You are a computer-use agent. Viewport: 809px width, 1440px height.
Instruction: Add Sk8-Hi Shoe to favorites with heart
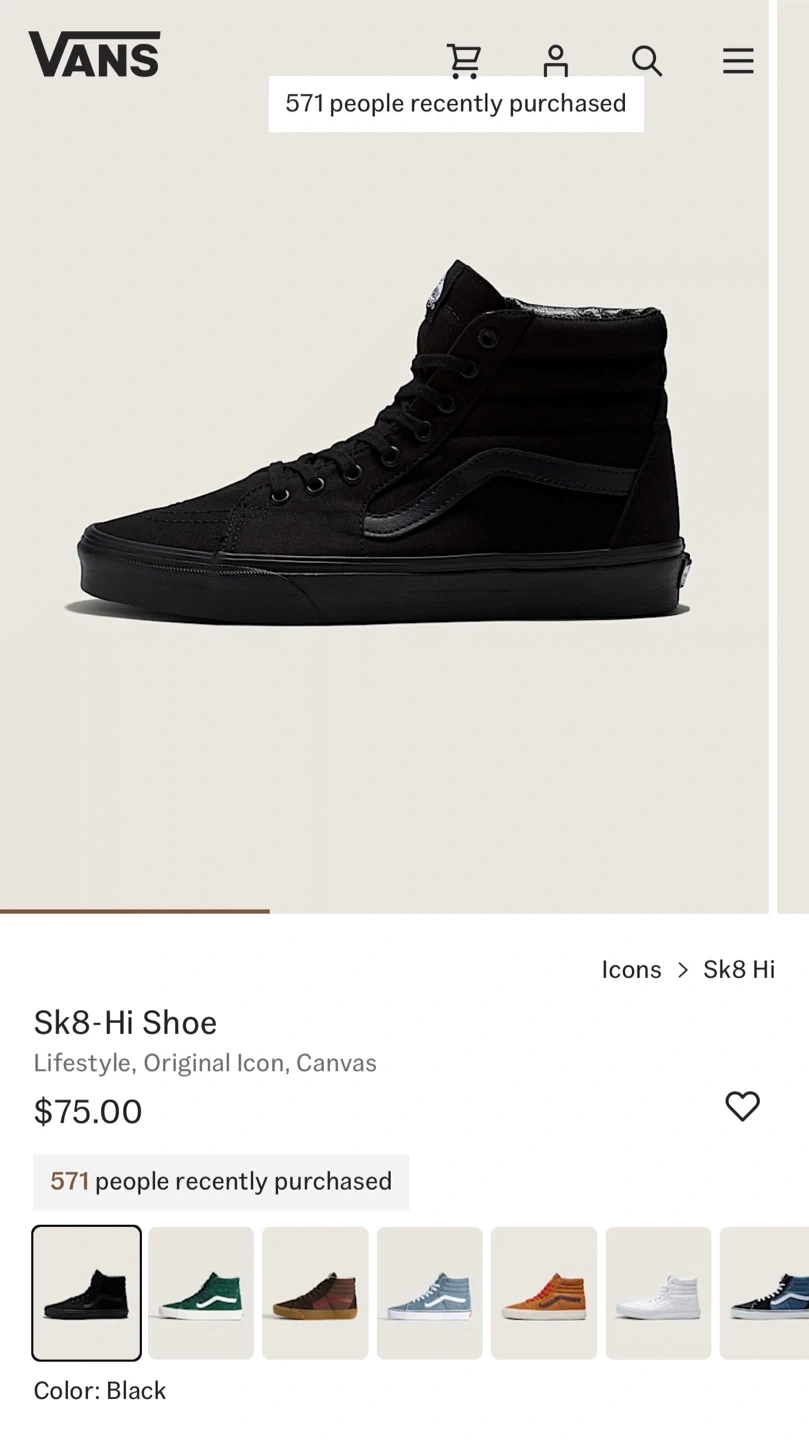click(x=742, y=1106)
